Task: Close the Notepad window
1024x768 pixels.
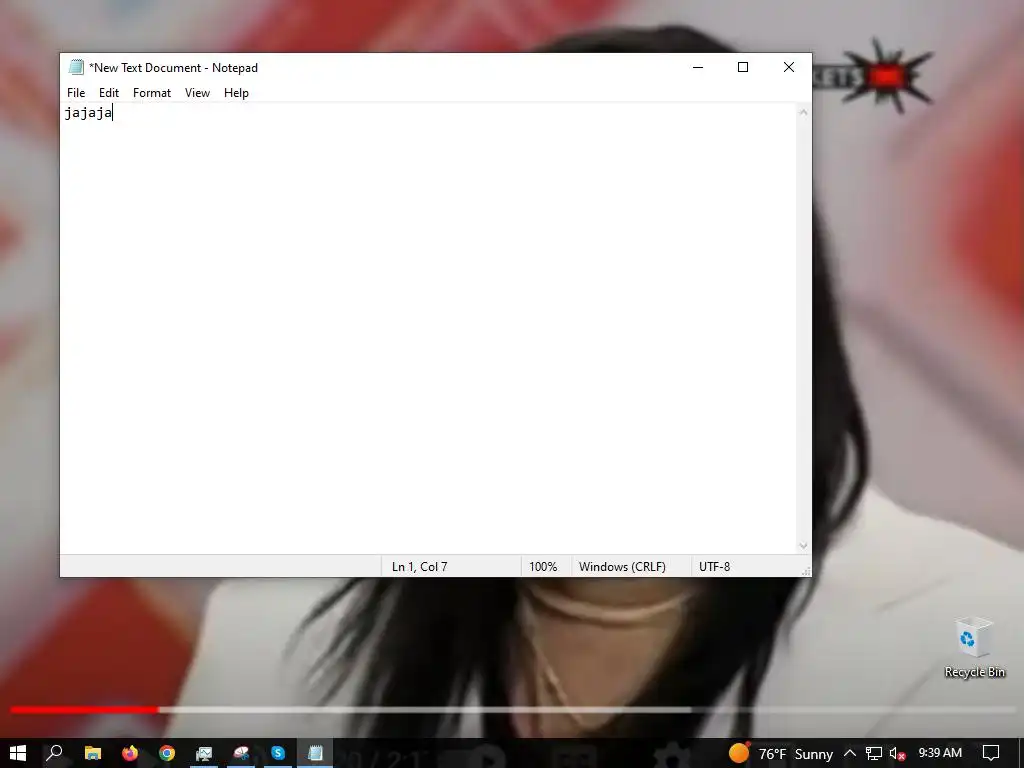Action: click(x=788, y=67)
